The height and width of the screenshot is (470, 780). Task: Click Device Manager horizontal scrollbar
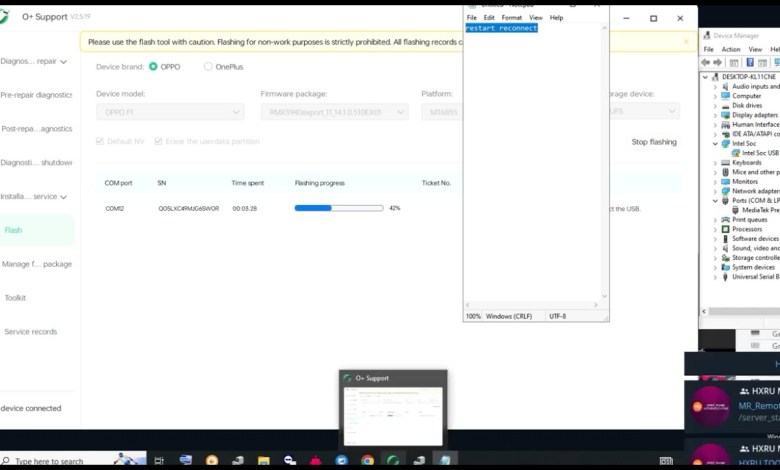(x=741, y=312)
